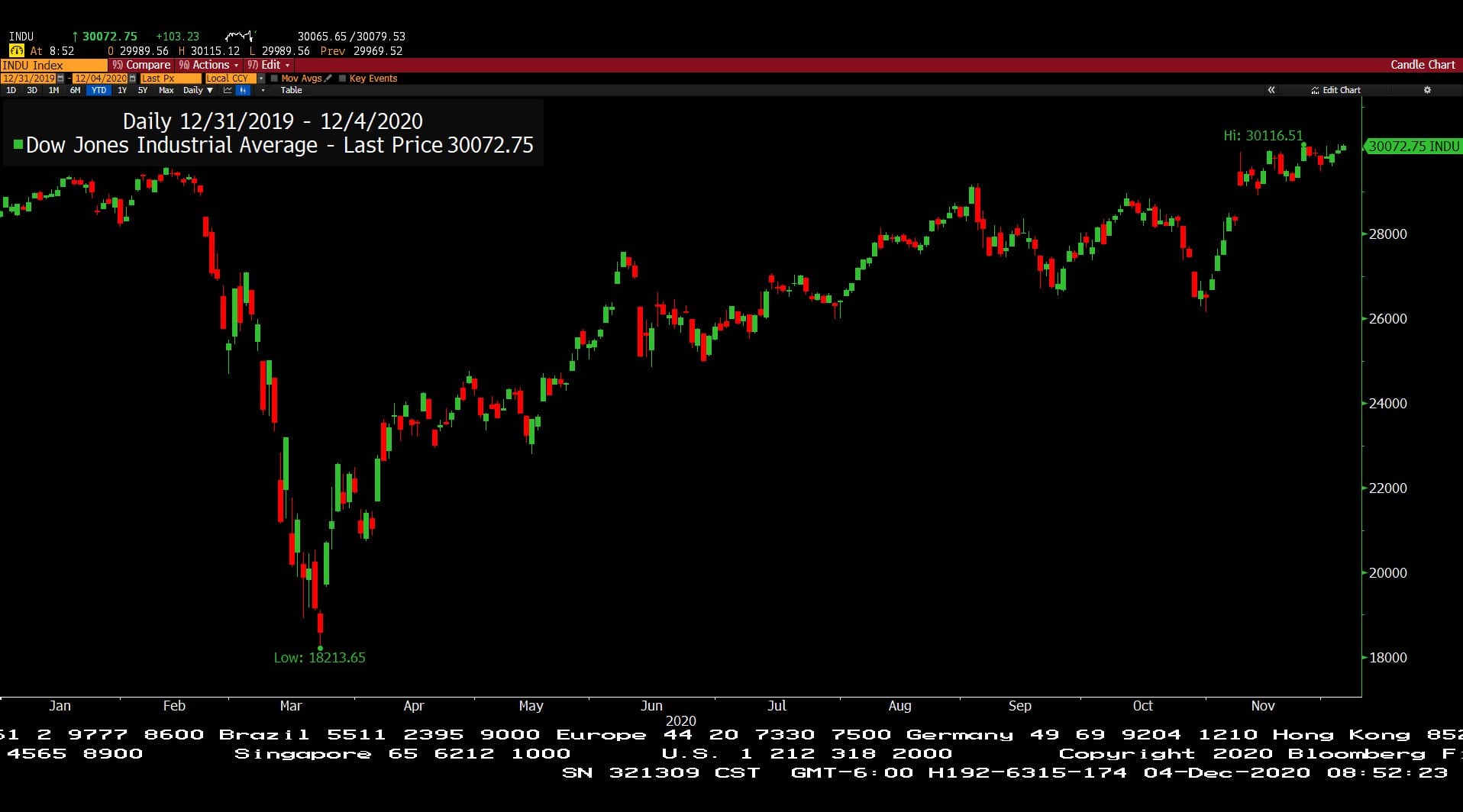Screen dimensions: 1463x812
Task: Open the start date calendar picker
Action: coord(61,79)
